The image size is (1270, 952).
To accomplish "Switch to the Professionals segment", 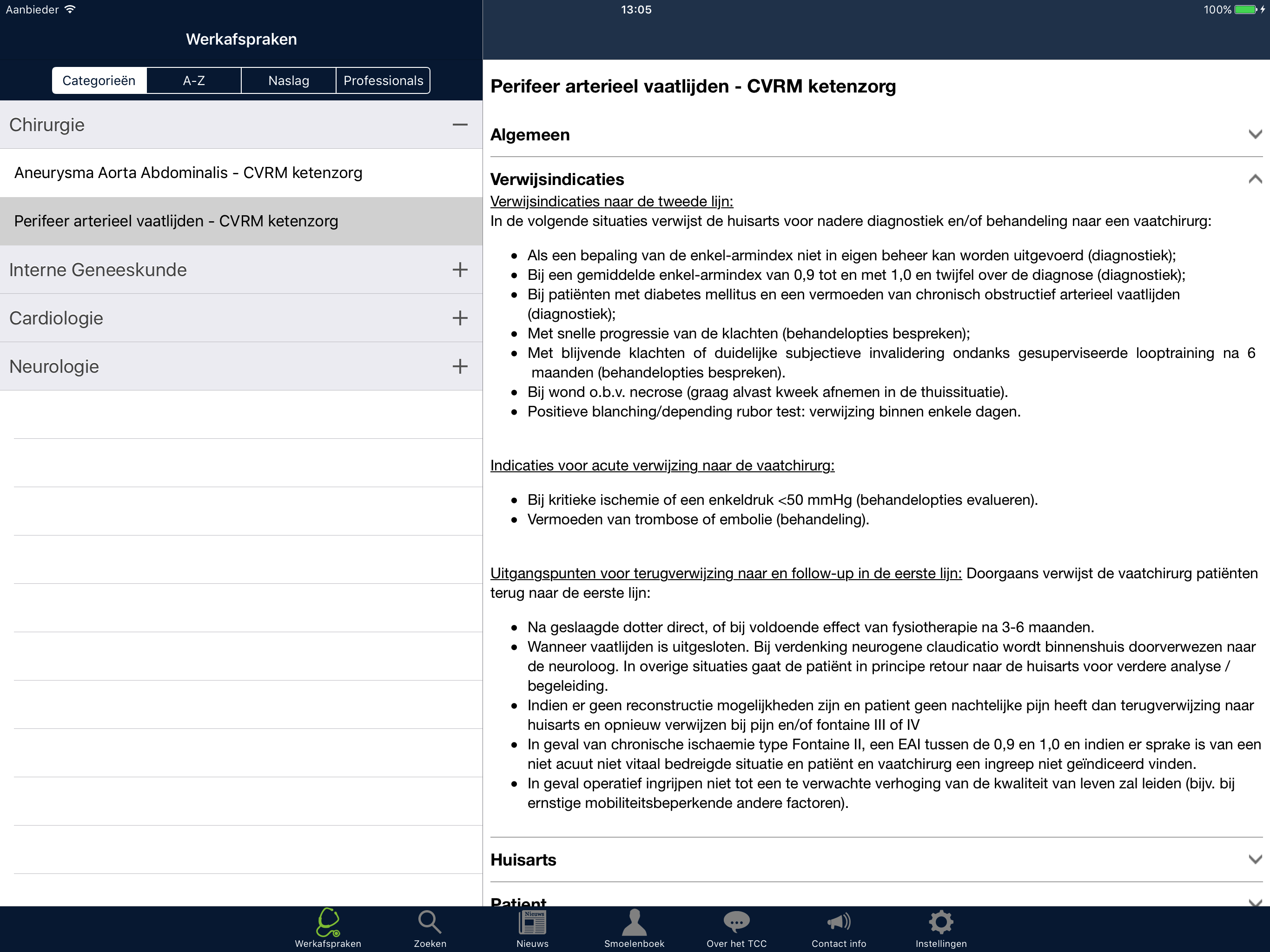I will click(383, 80).
